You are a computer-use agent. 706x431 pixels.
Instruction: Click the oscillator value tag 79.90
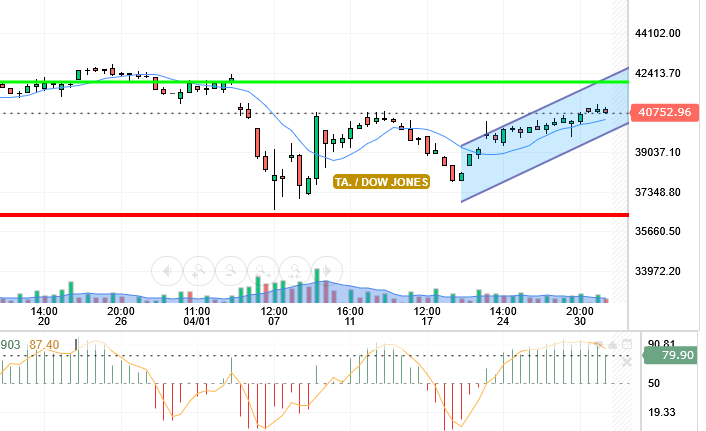coord(671,355)
